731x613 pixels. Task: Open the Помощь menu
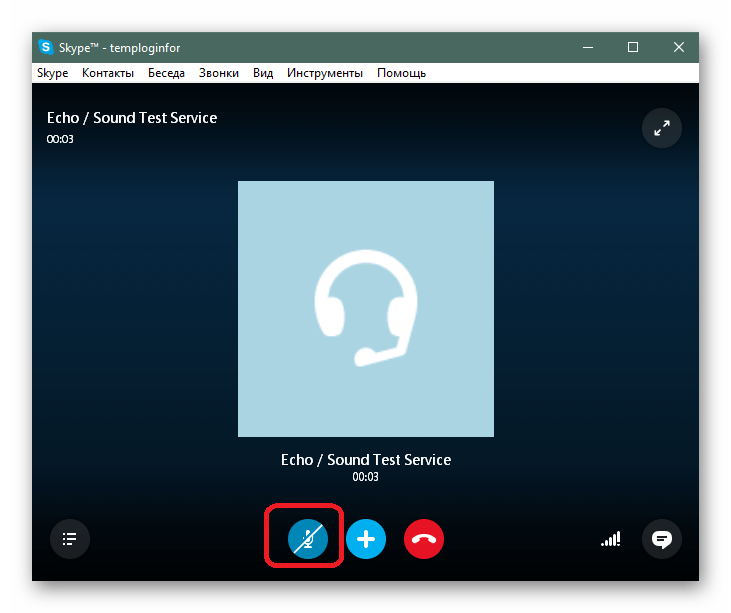pyautogui.click(x=401, y=73)
